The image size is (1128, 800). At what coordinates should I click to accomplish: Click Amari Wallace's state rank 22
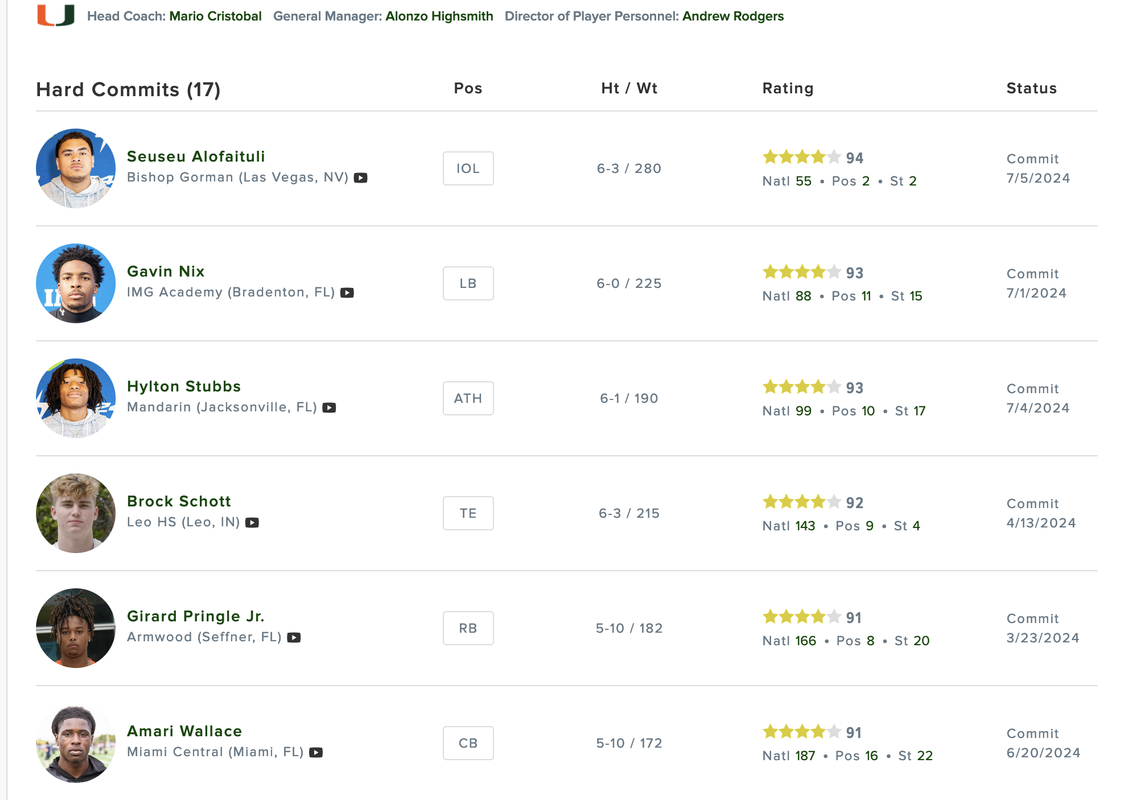point(924,756)
